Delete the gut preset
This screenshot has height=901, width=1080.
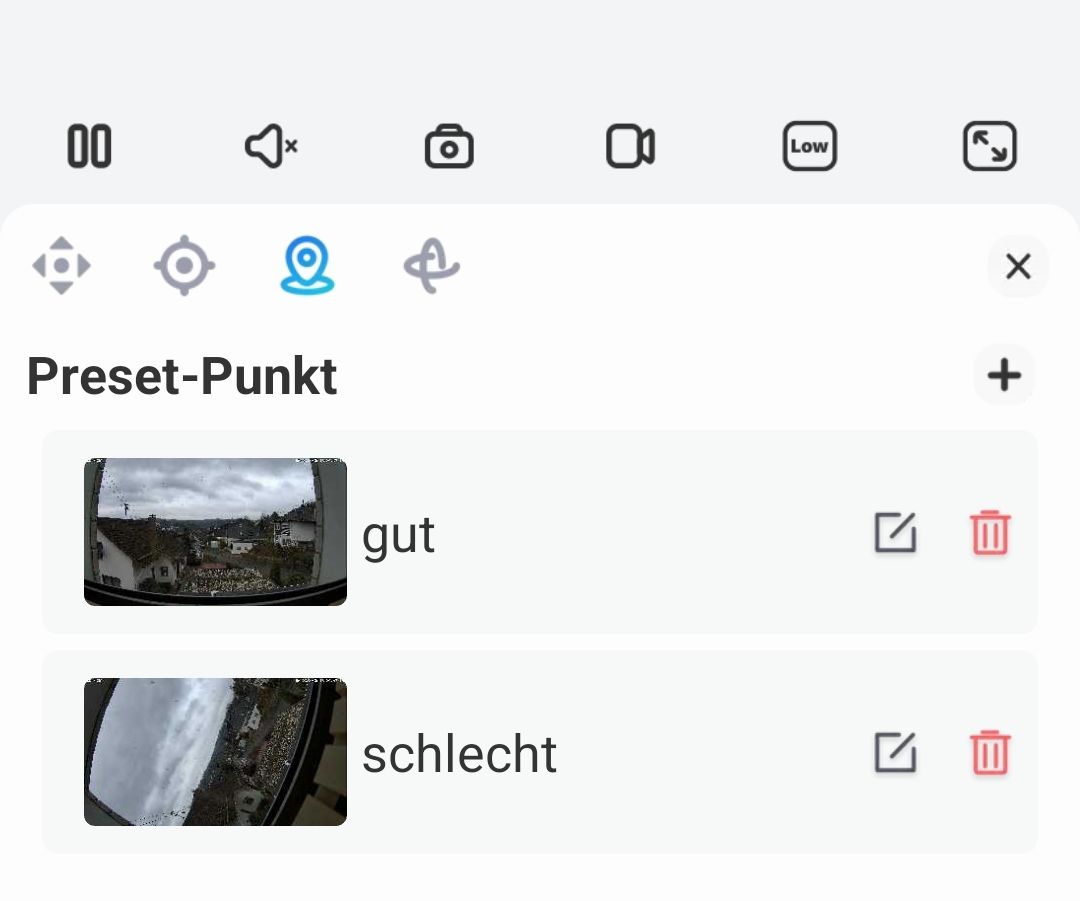990,532
